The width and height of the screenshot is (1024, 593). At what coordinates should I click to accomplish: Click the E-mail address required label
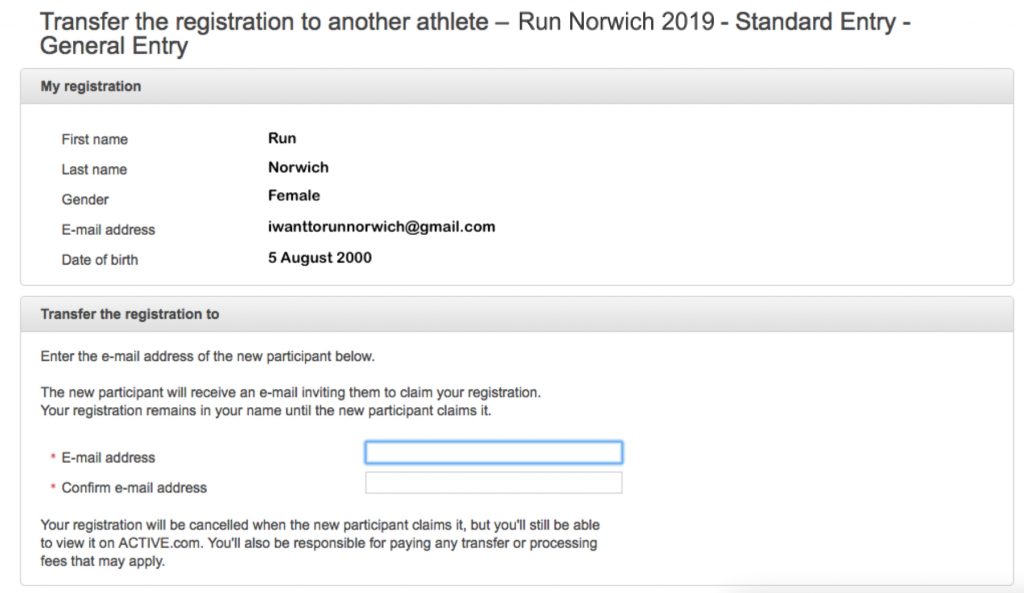click(x=108, y=458)
